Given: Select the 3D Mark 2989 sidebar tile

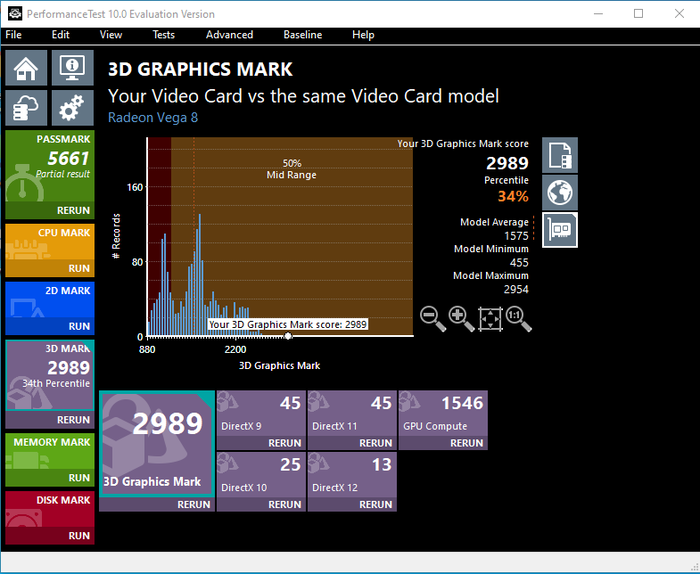Looking at the screenshot, I should (50, 375).
